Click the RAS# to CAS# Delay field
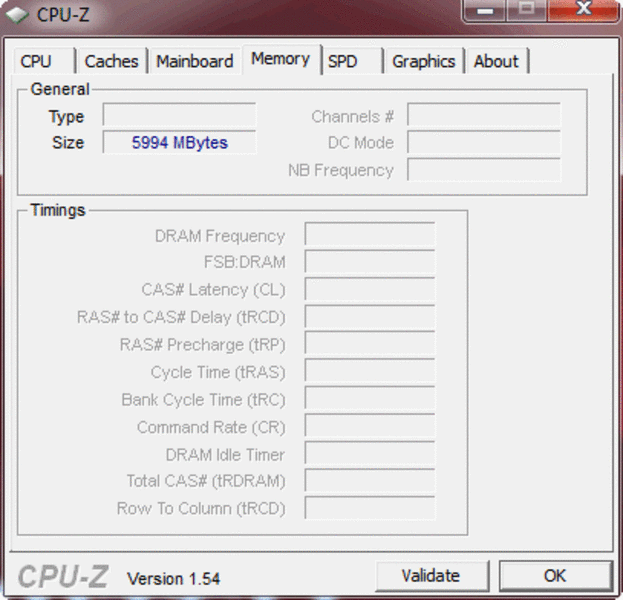Viewport: 623px width, 600px height. pyautogui.click(x=370, y=316)
